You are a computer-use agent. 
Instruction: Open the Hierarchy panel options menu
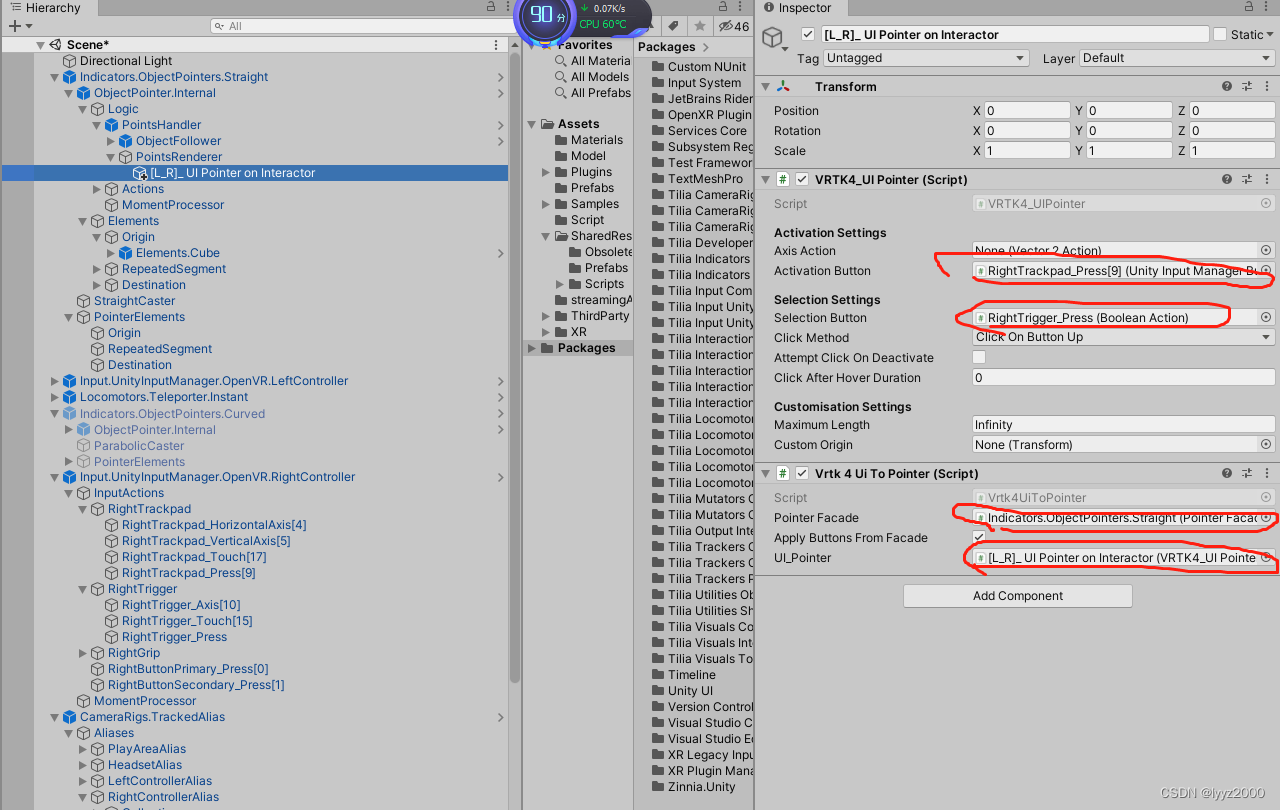[x=509, y=7]
